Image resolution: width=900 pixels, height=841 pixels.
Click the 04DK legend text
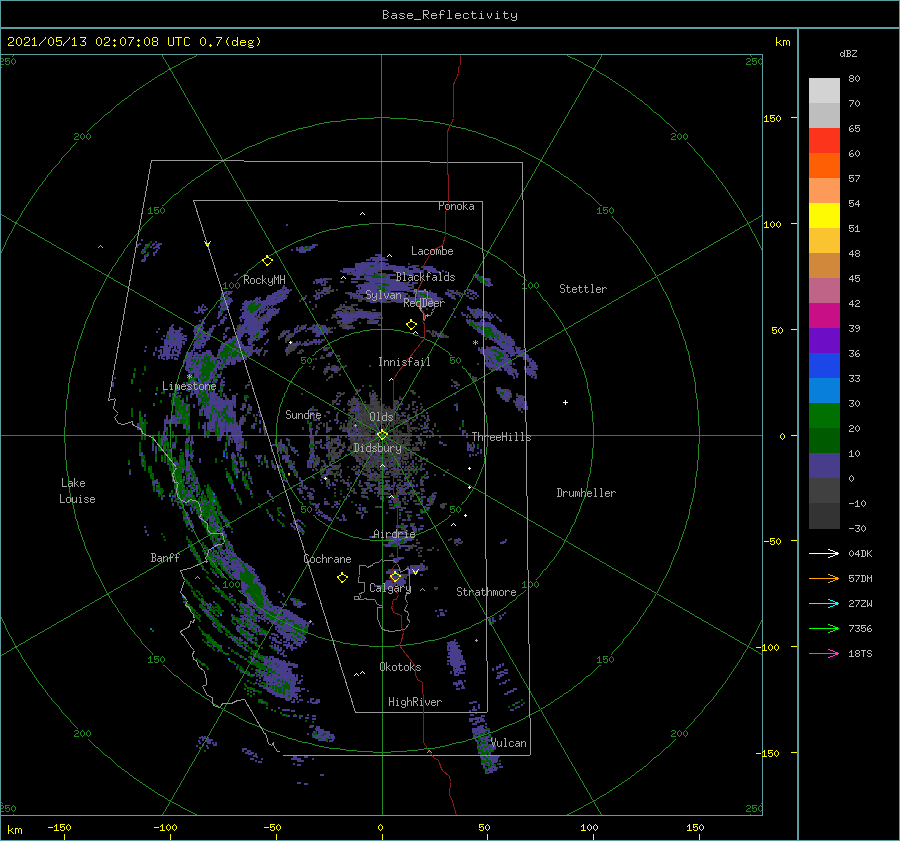click(860, 553)
